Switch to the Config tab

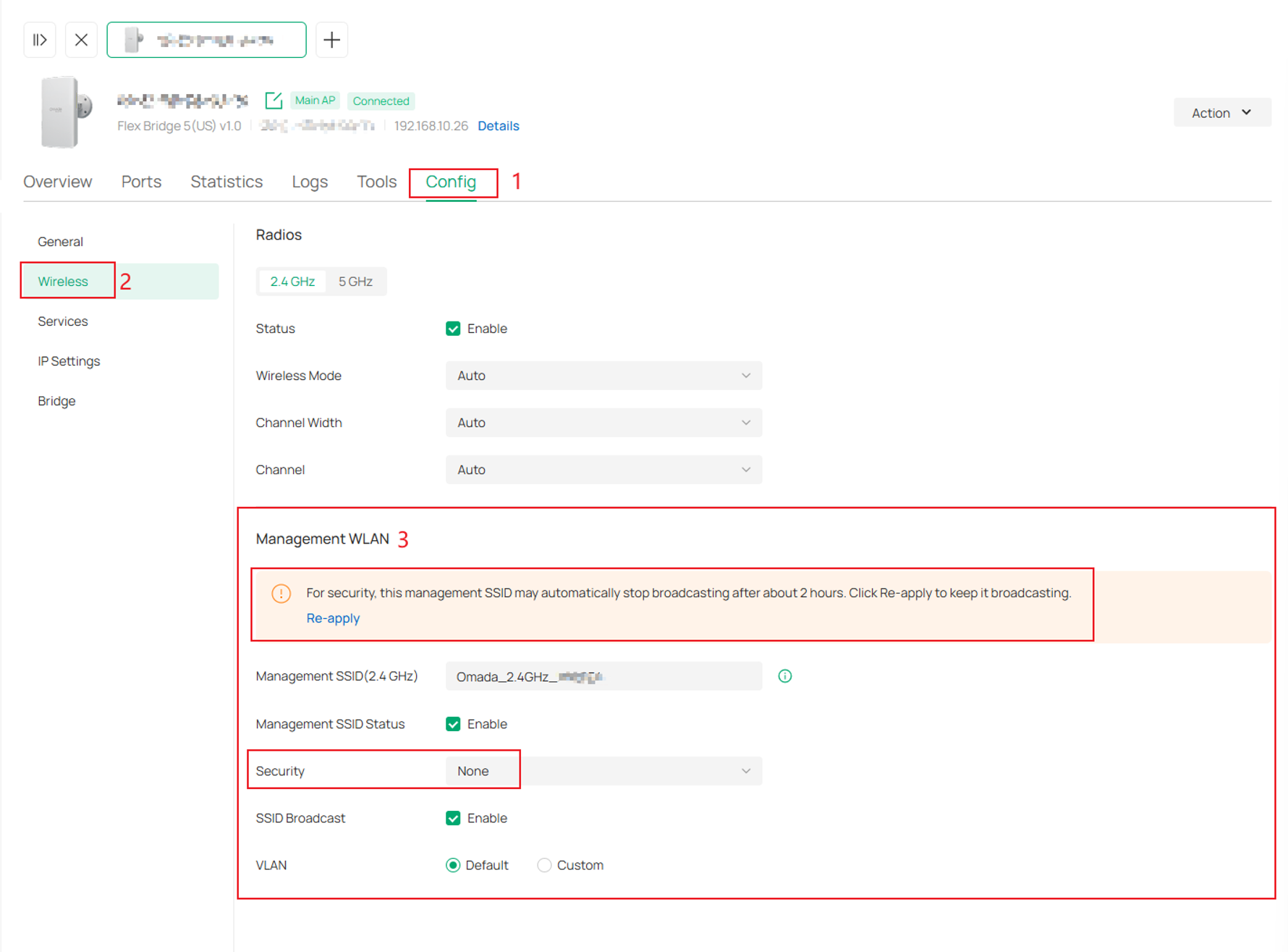[x=451, y=182]
